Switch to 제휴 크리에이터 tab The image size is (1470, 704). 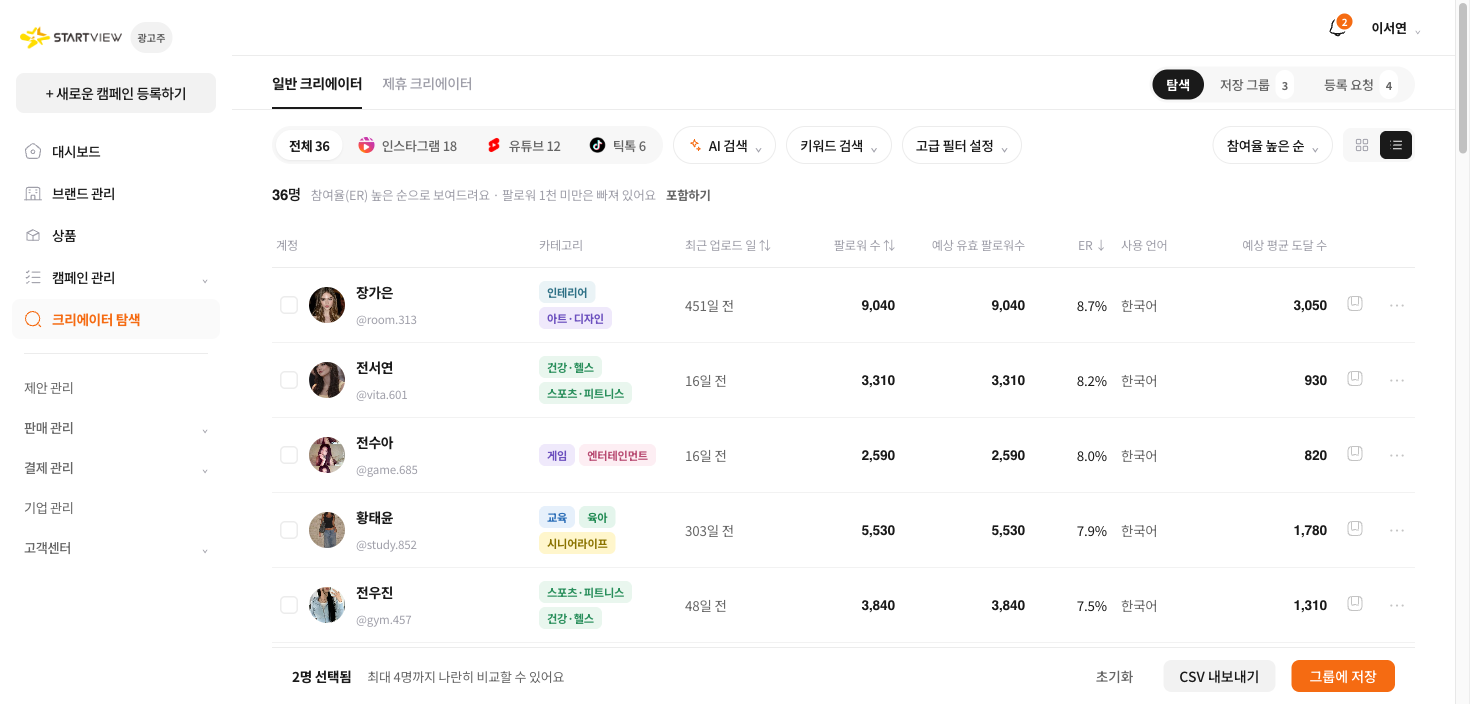click(x=427, y=84)
